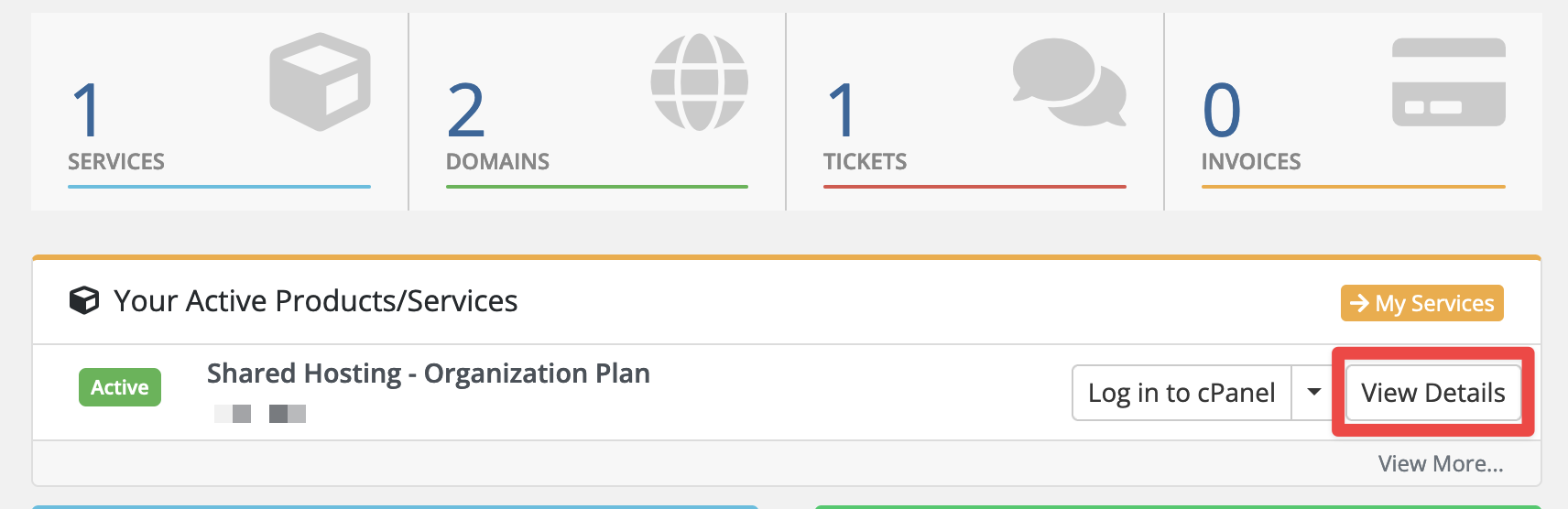Open the 0 Invoices stat tile
The width and height of the screenshot is (1568, 509).
(1354, 112)
